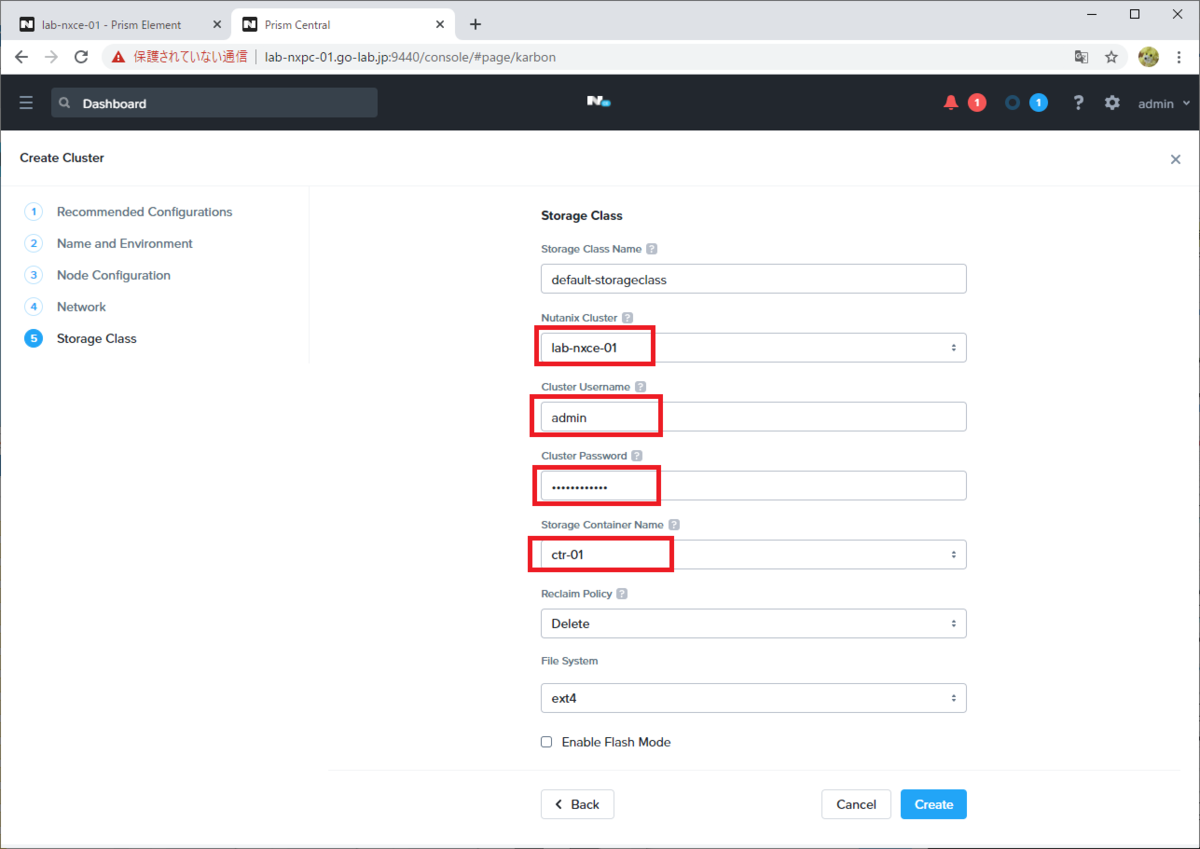1200x849 pixels.
Task: Open the File System dropdown
Action: (x=753, y=698)
